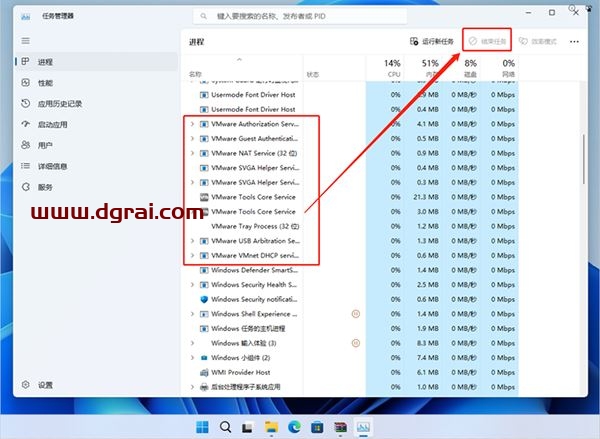This screenshot has width=600, height=439.
Task: Click 21.3 MB memory value
Action: pos(426,197)
